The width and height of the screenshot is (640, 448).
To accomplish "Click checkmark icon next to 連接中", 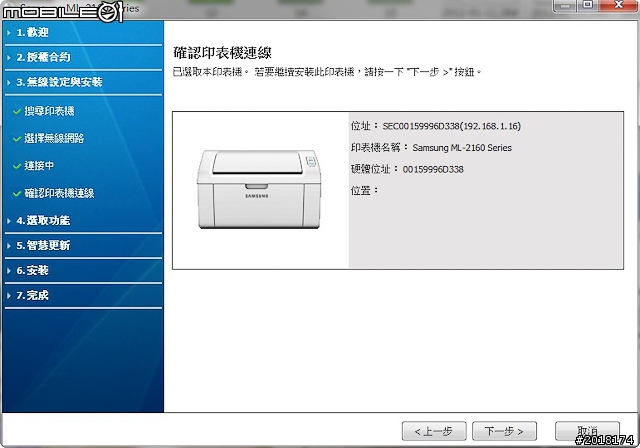I will tap(17, 166).
